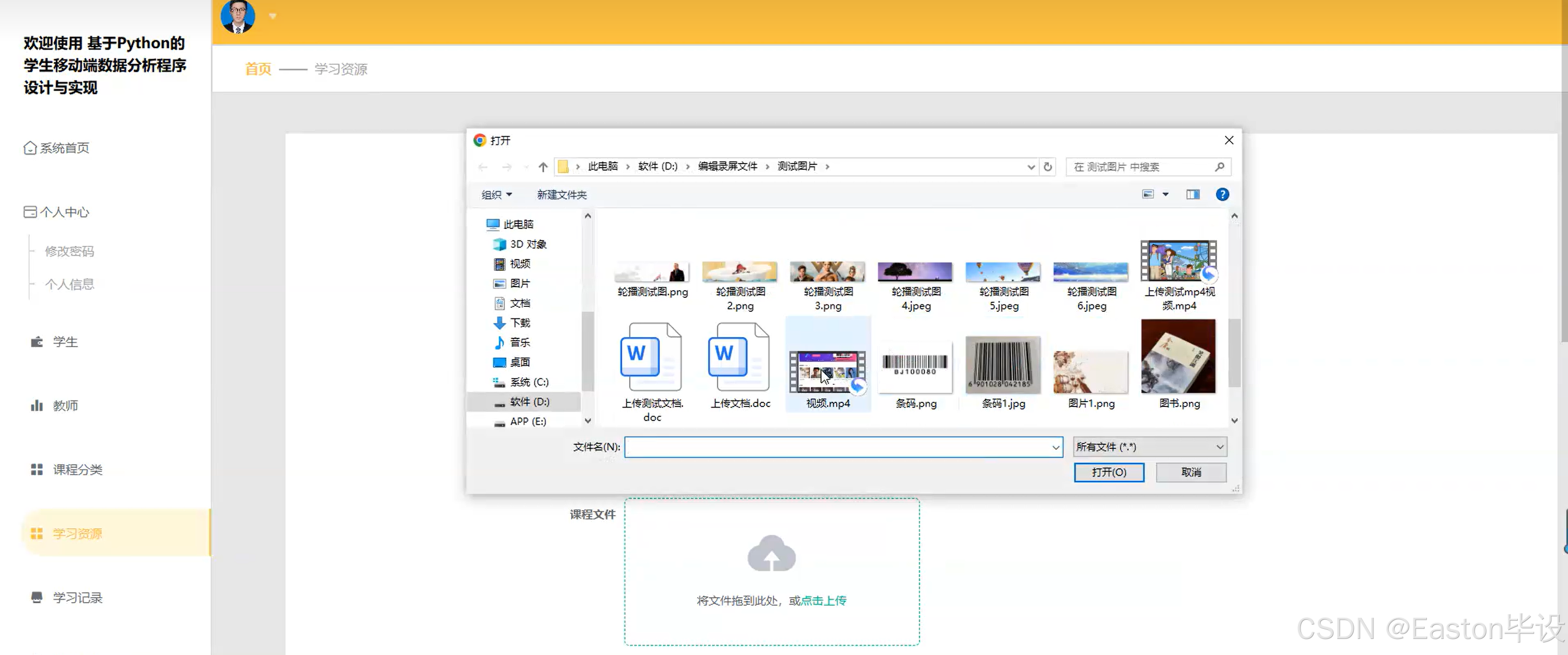Open 个人信息 under 个人中心

[69, 284]
